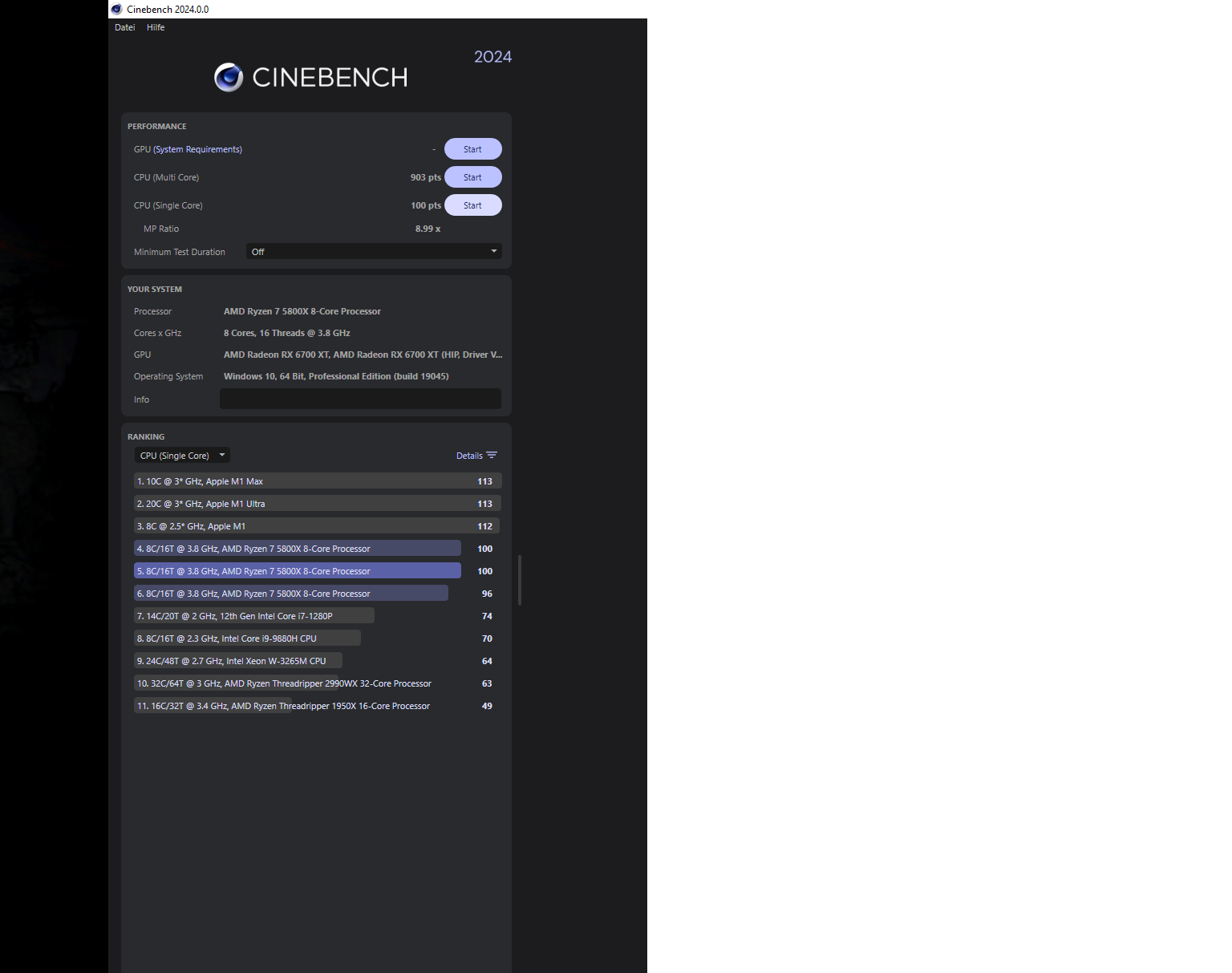Open the Minimum Test Duration dropdown
The width and height of the screenshot is (1232, 973).
(x=374, y=251)
